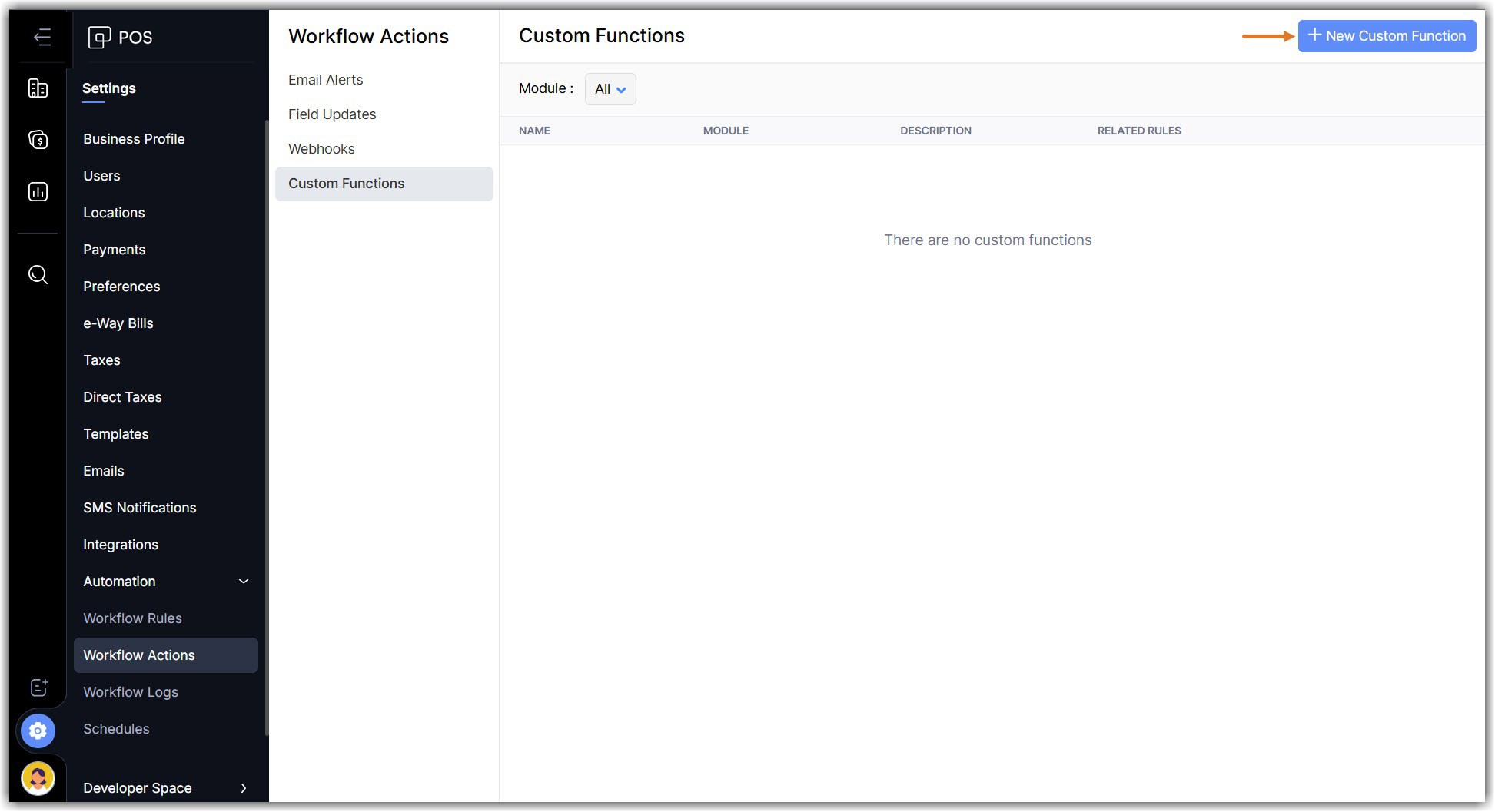Click the POS logo icon
1495x812 pixels.
pos(99,37)
